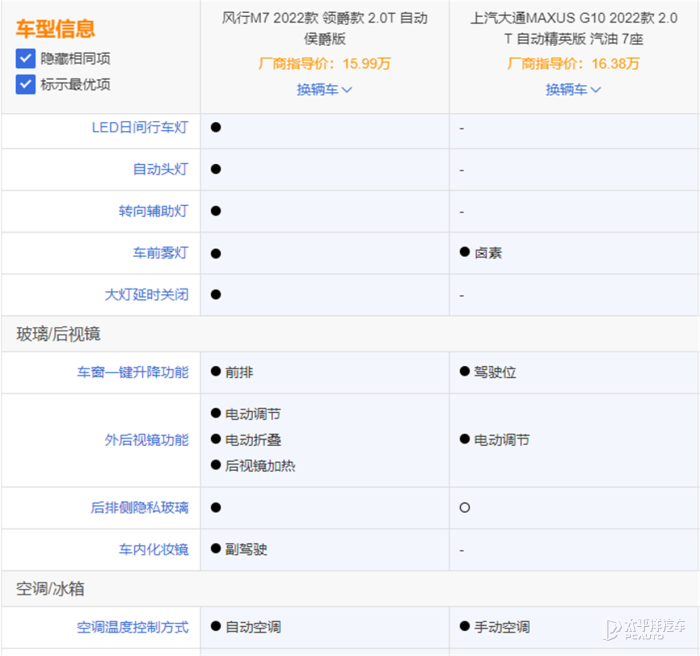Open 换辆车 dropdown under 上汽大通MAXUS G10
The image size is (700, 656).
tap(573, 90)
